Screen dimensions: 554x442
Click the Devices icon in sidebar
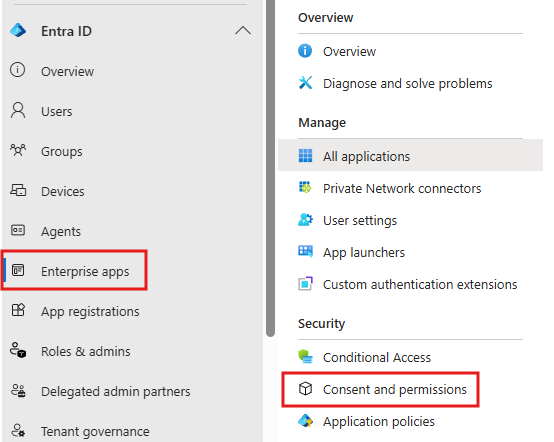pyautogui.click(x=18, y=190)
